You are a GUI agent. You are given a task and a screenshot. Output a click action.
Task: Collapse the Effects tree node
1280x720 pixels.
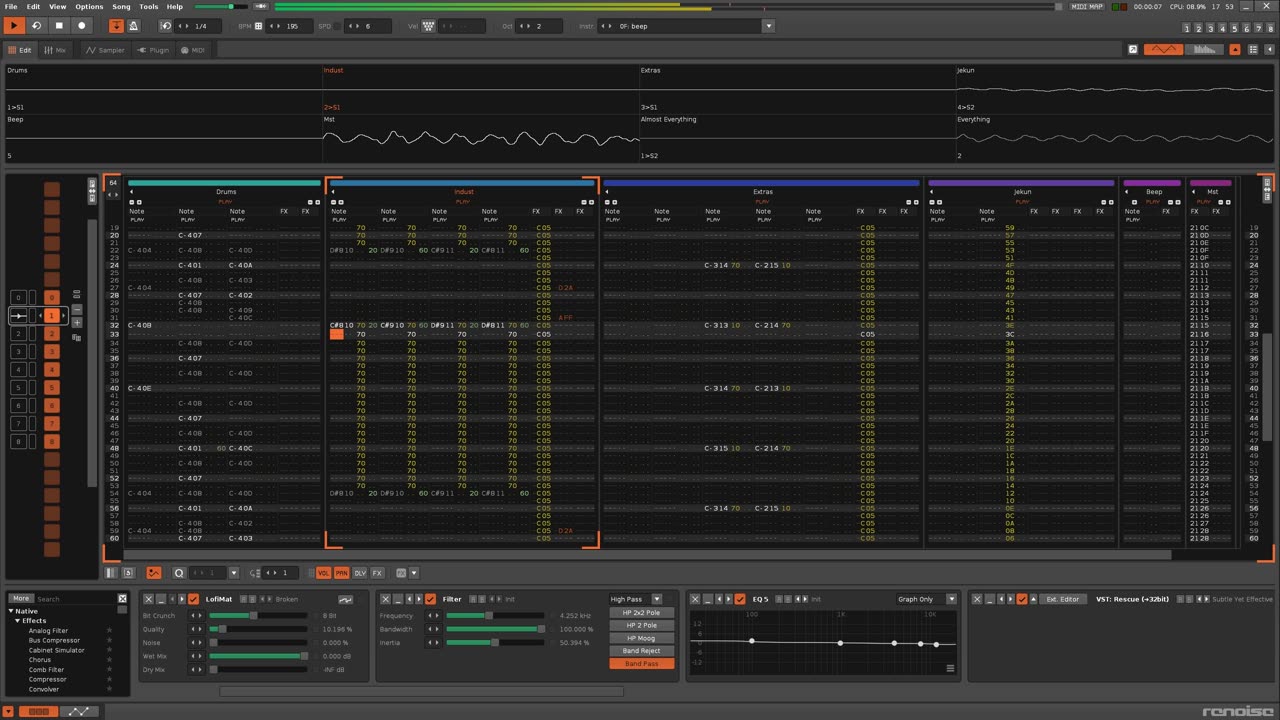coord(18,621)
